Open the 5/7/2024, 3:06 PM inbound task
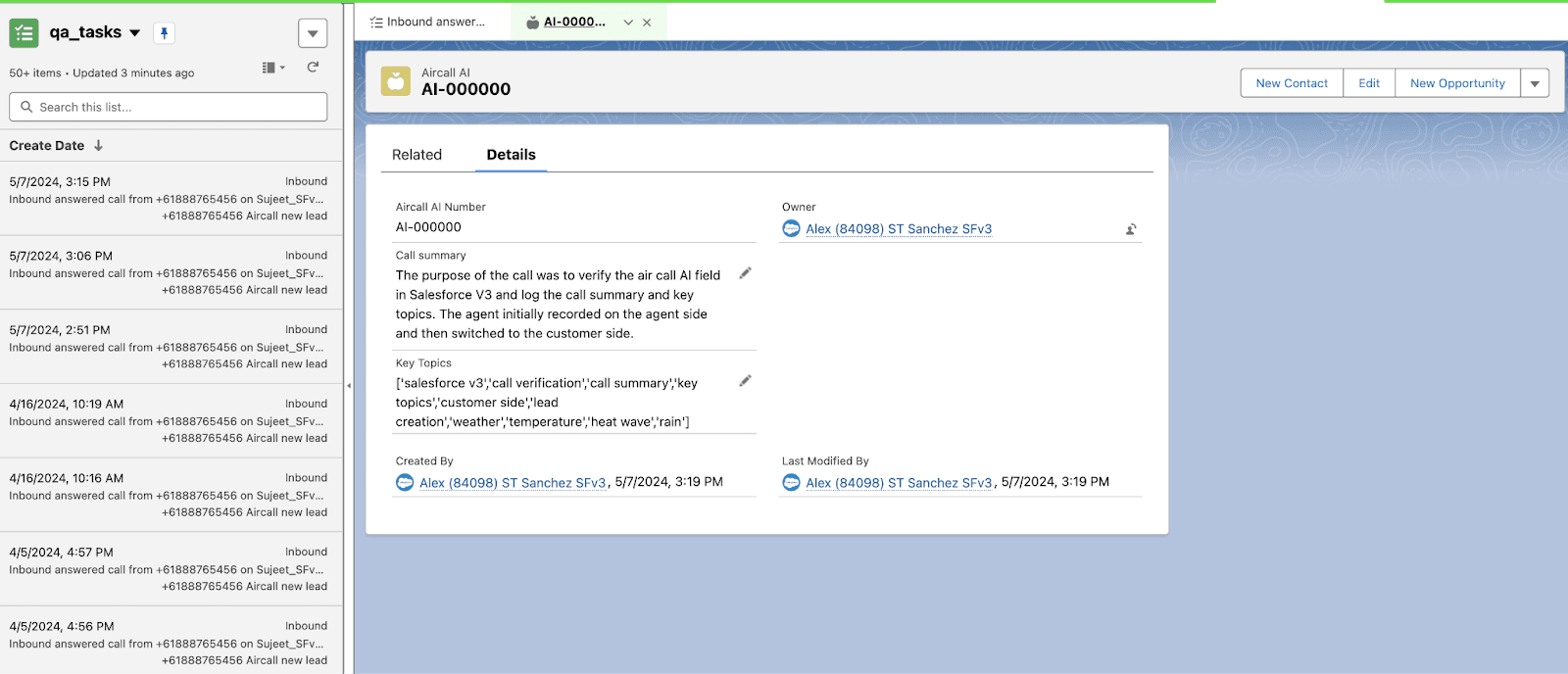The image size is (1568, 674). coord(169,272)
